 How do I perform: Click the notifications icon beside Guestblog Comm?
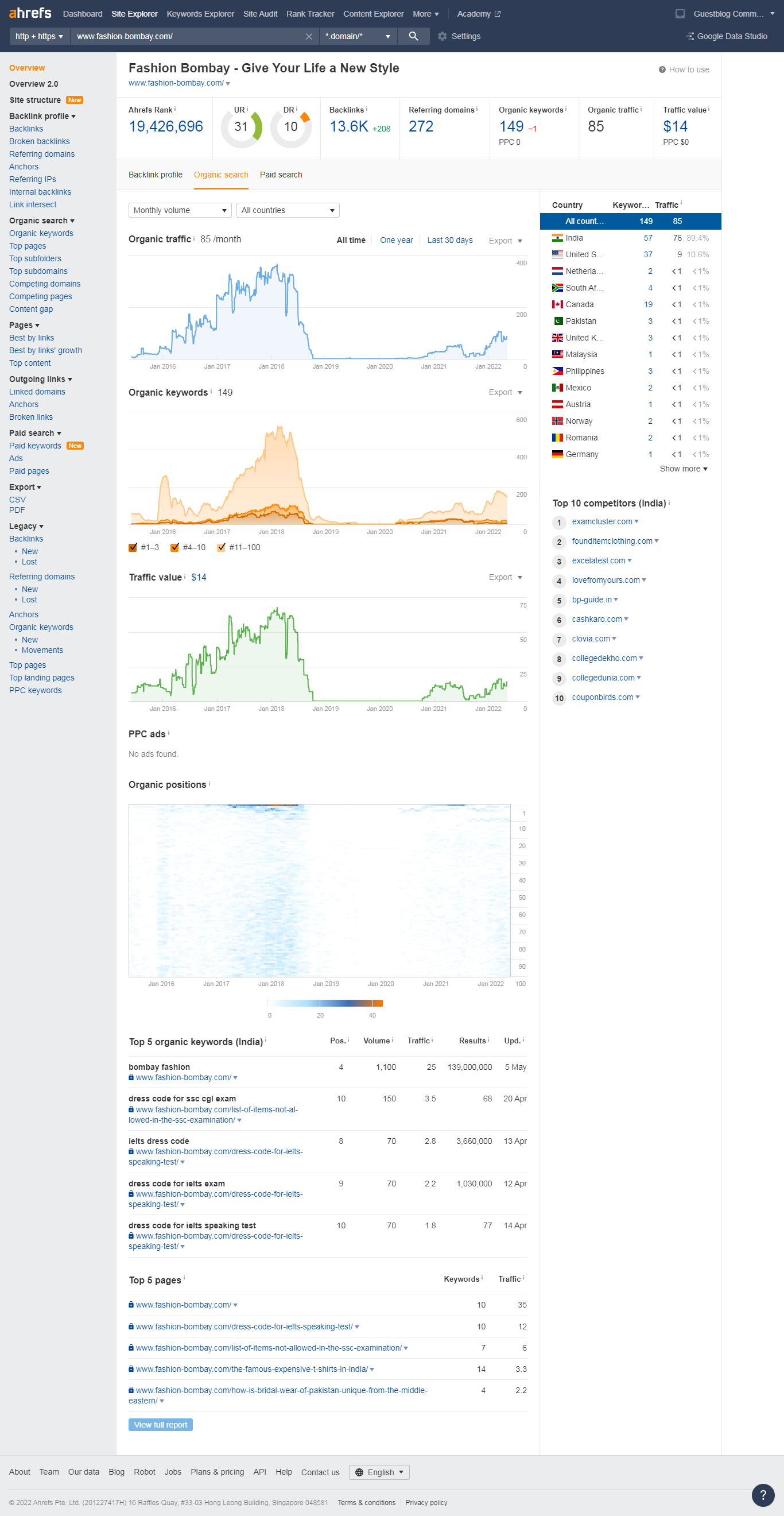680,14
